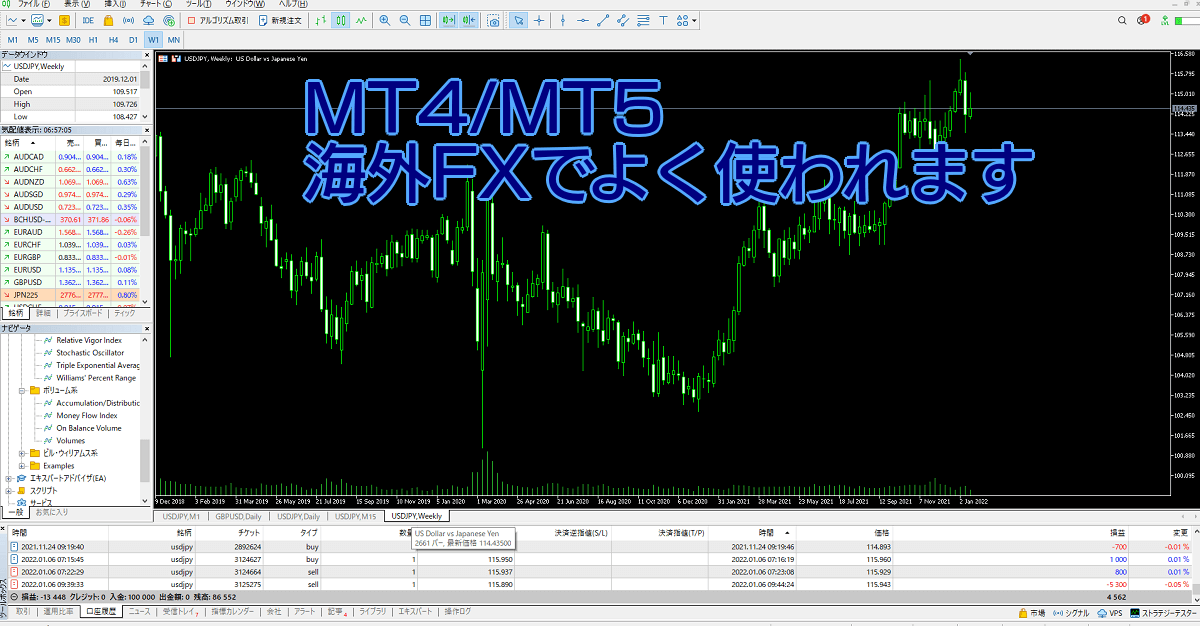Expand エキスパートアドバイザ(EA) node
Screen dimensions: 1200x626
point(8,478)
